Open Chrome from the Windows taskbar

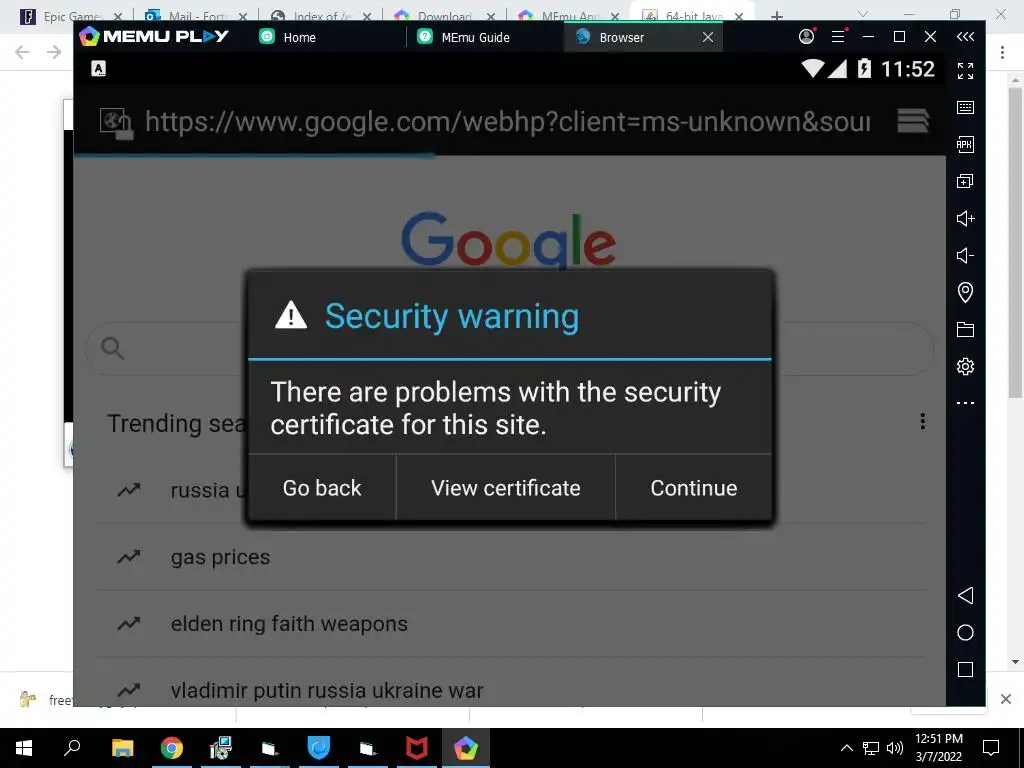172,748
